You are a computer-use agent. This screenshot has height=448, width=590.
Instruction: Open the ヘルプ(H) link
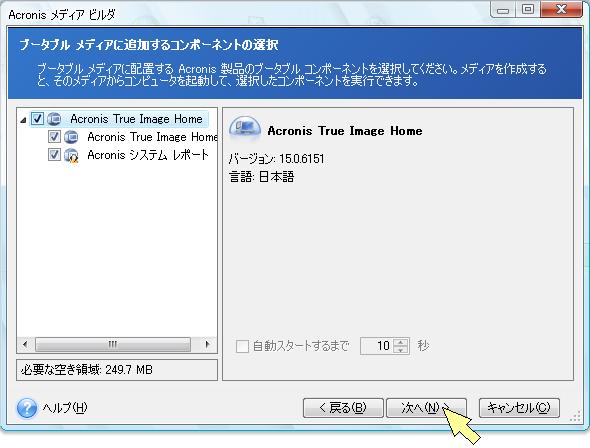click(x=65, y=408)
